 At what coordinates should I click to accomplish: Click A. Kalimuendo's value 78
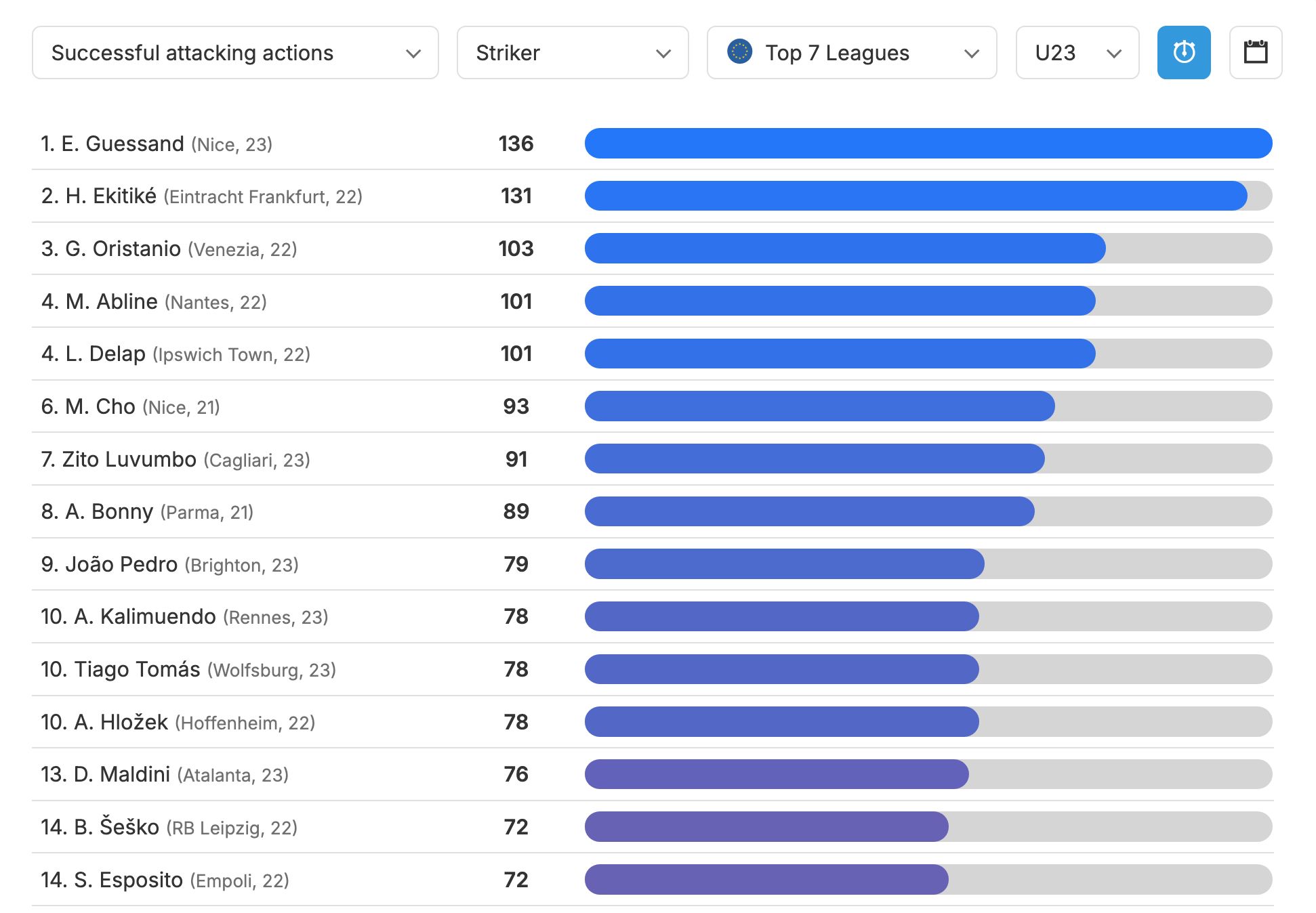[x=516, y=616]
